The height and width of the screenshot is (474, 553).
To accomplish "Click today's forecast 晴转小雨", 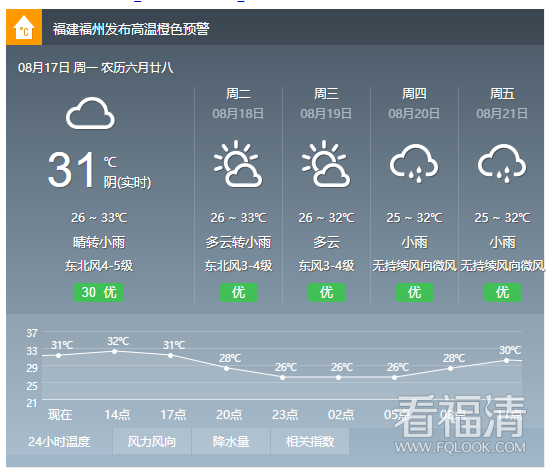I will point(99,242).
